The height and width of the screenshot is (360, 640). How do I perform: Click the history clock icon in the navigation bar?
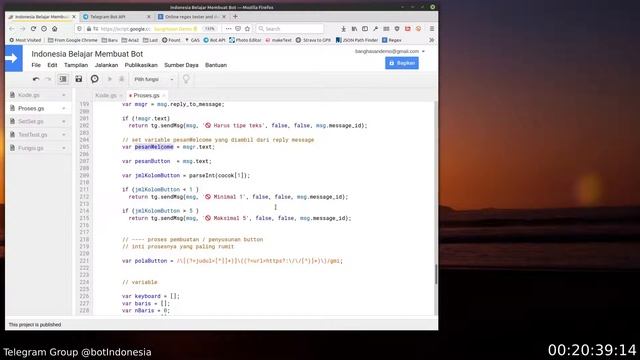point(44,29)
